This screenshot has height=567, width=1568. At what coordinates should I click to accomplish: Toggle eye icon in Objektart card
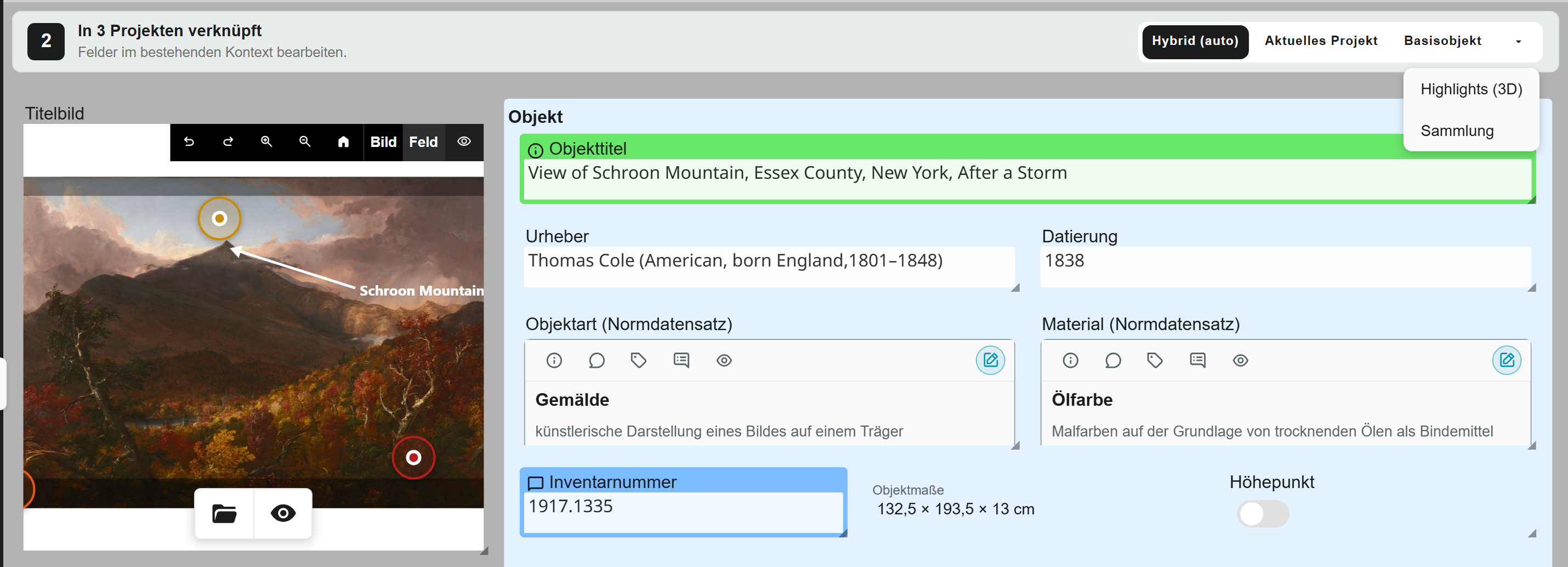(724, 360)
